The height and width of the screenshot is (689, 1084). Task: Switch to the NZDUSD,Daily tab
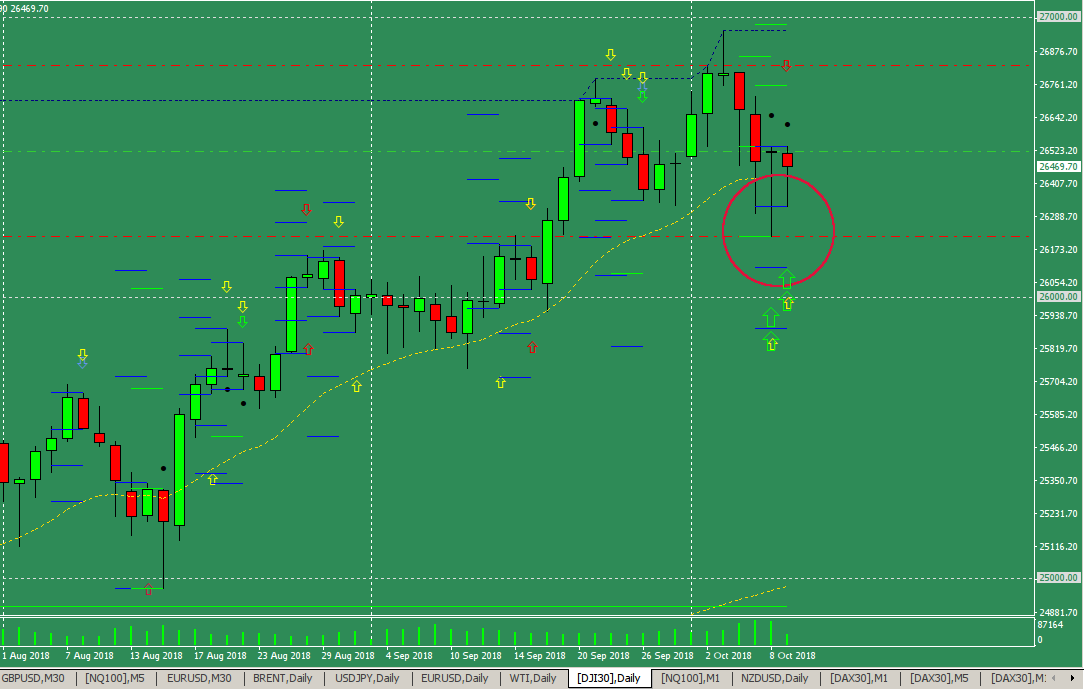pos(775,679)
